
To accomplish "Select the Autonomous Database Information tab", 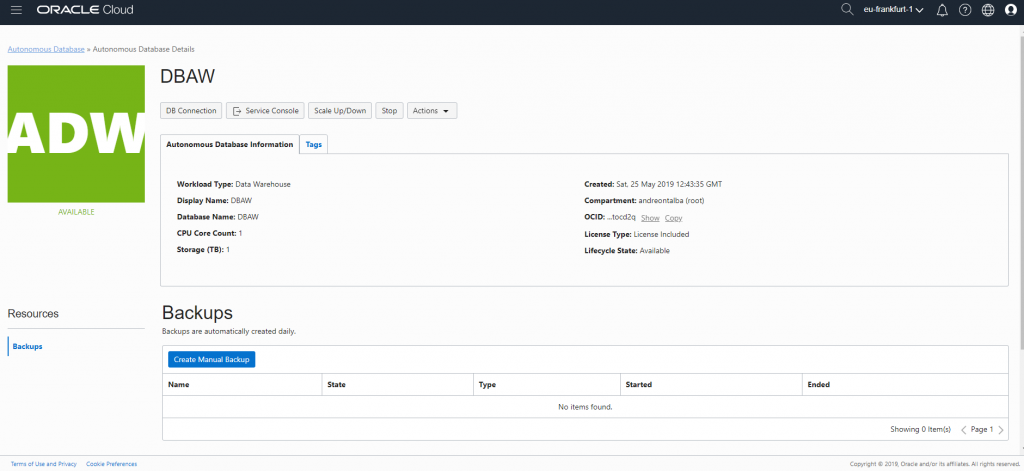I will (x=230, y=144).
